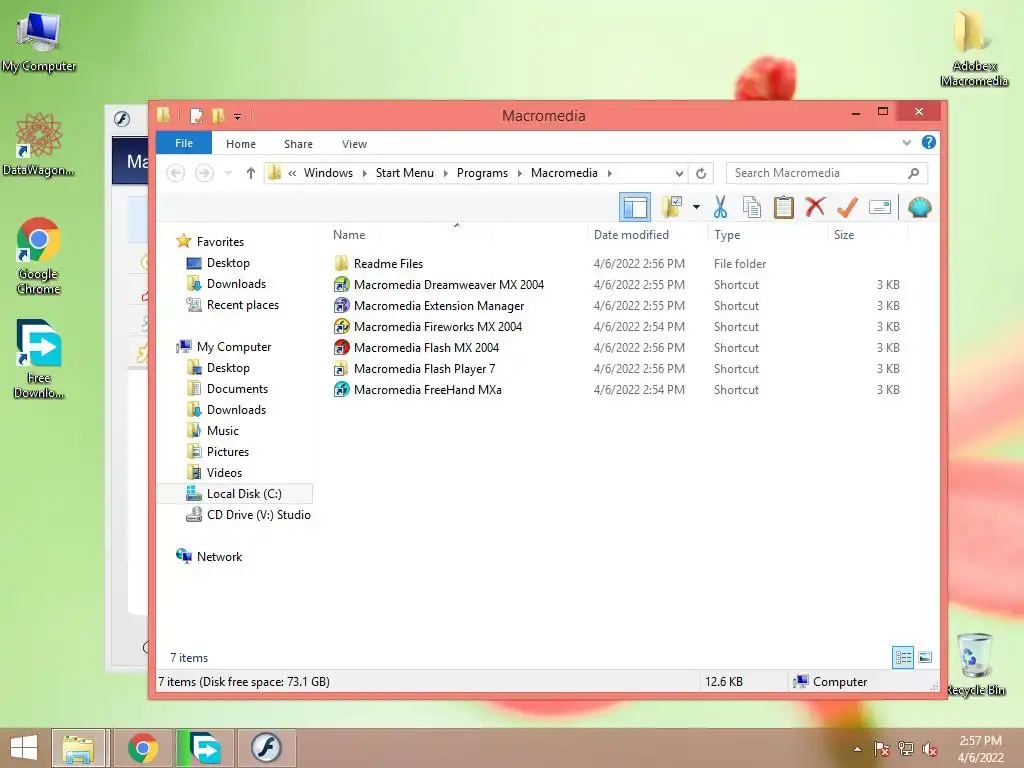Click Start Menu in the breadcrumb
The height and width of the screenshot is (768, 1024).
pyautogui.click(x=404, y=173)
